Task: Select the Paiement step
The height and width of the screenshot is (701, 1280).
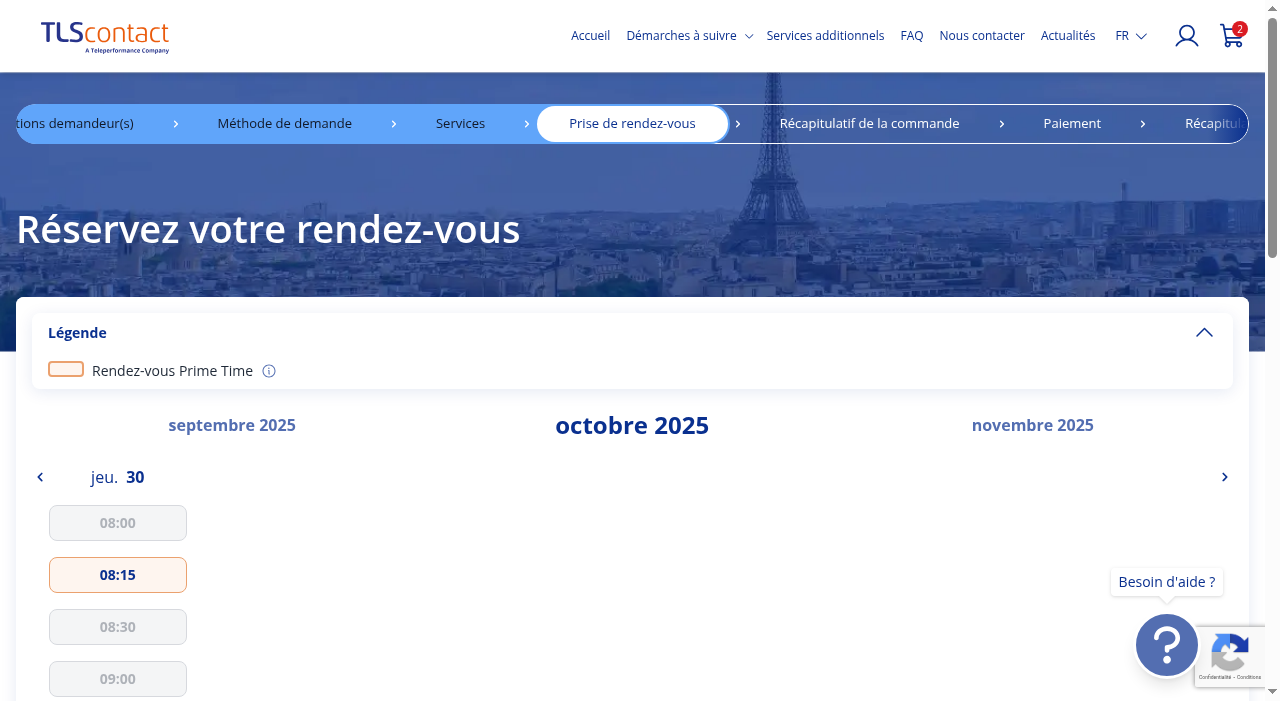Action: point(1072,124)
